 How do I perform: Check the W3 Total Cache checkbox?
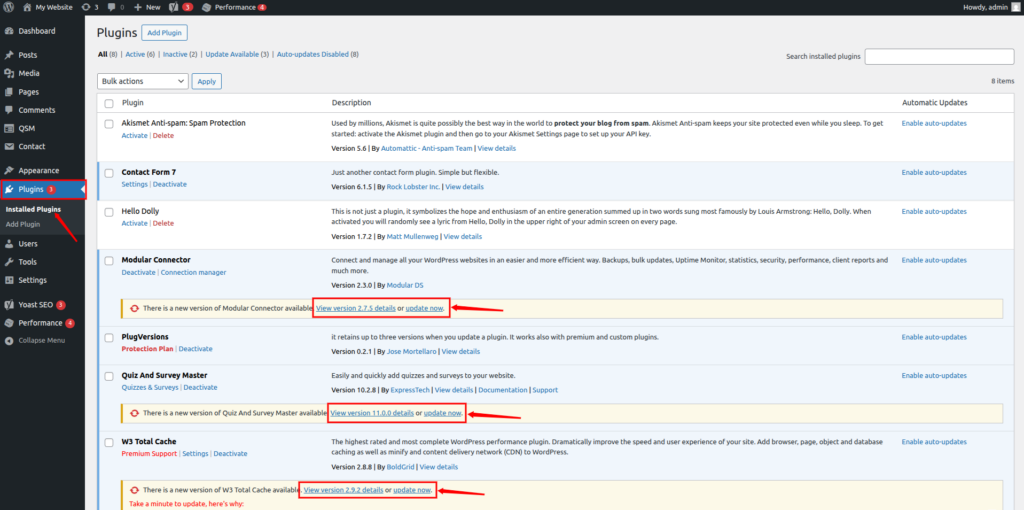coord(109,442)
